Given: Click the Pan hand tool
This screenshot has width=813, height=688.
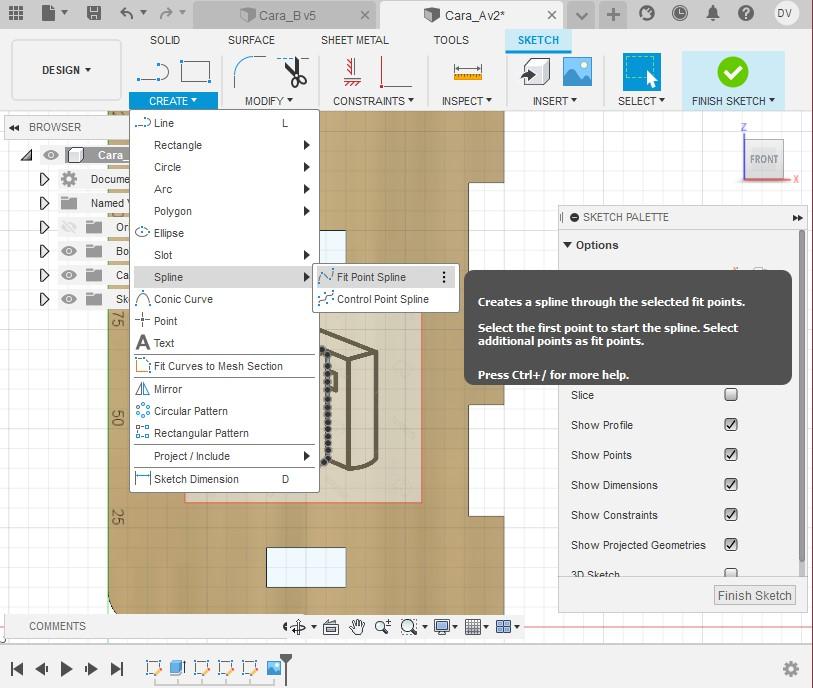Looking at the screenshot, I should coord(357,627).
